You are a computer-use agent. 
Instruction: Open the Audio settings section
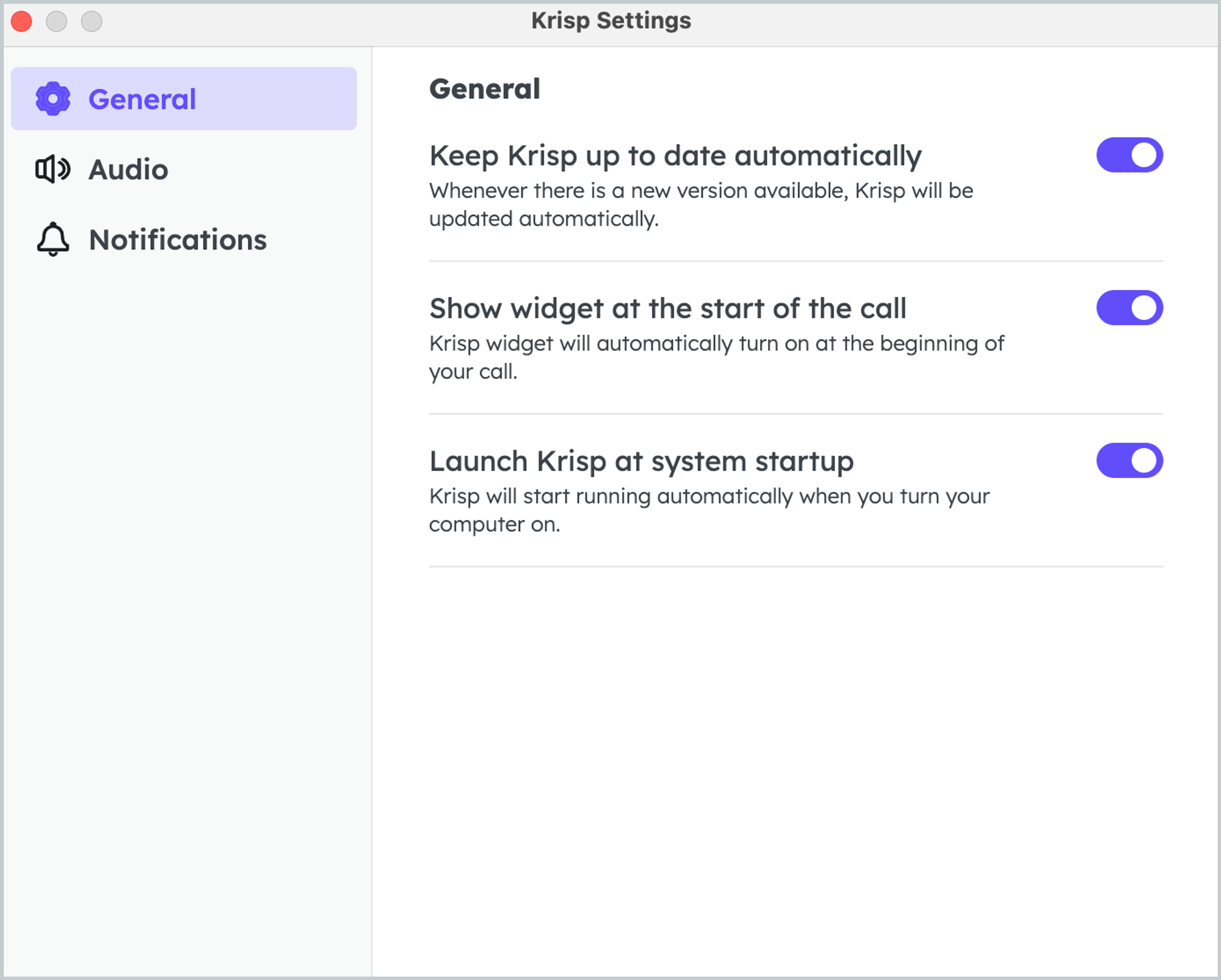[x=184, y=169]
